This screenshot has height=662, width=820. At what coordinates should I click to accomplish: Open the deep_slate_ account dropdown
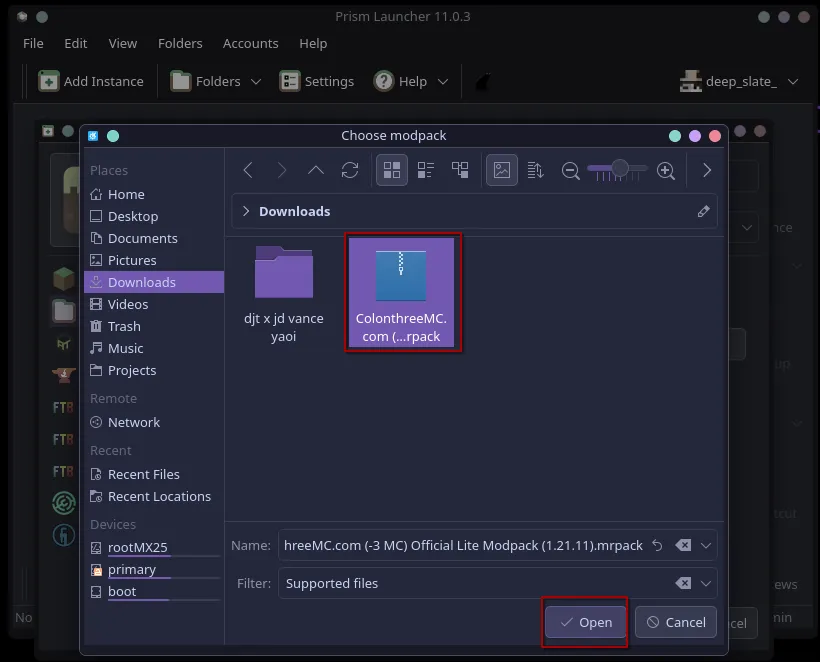coord(739,82)
